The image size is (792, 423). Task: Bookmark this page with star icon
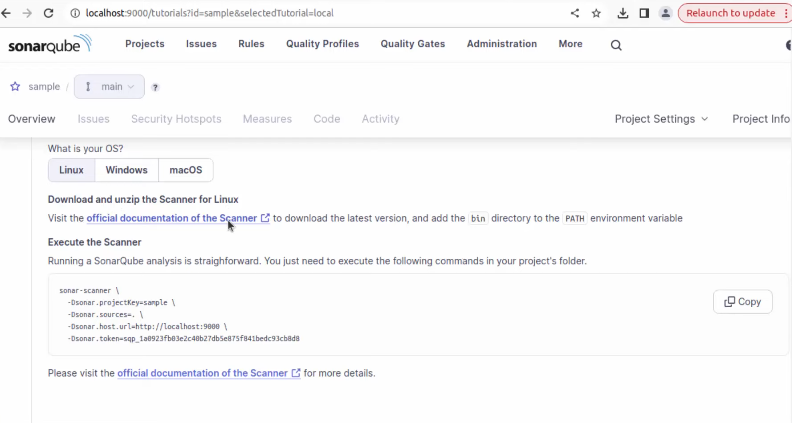click(597, 13)
